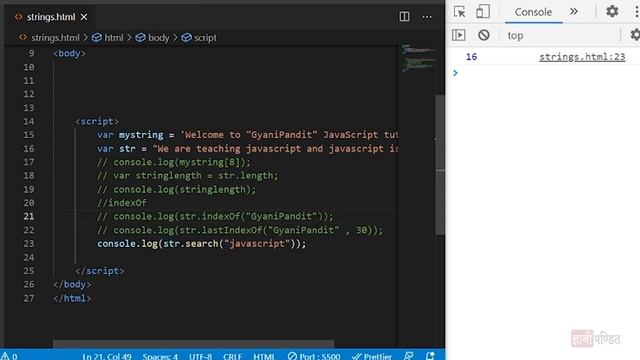Image resolution: width=640 pixels, height=360 pixels.
Task: Select the strings.html editor tab
Action: [51, 17]
